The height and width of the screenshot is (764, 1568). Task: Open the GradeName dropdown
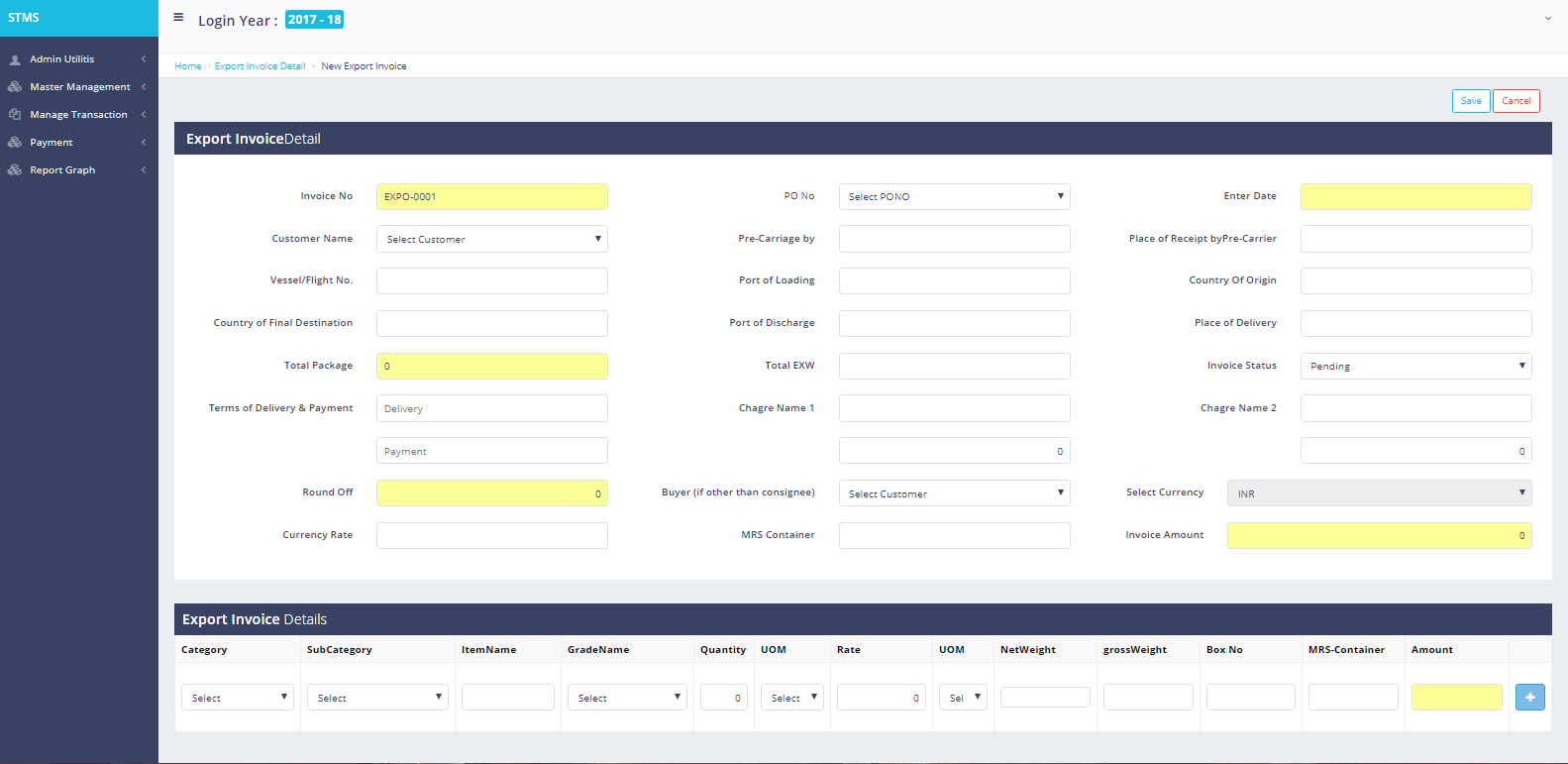click(x=627, y=698)
